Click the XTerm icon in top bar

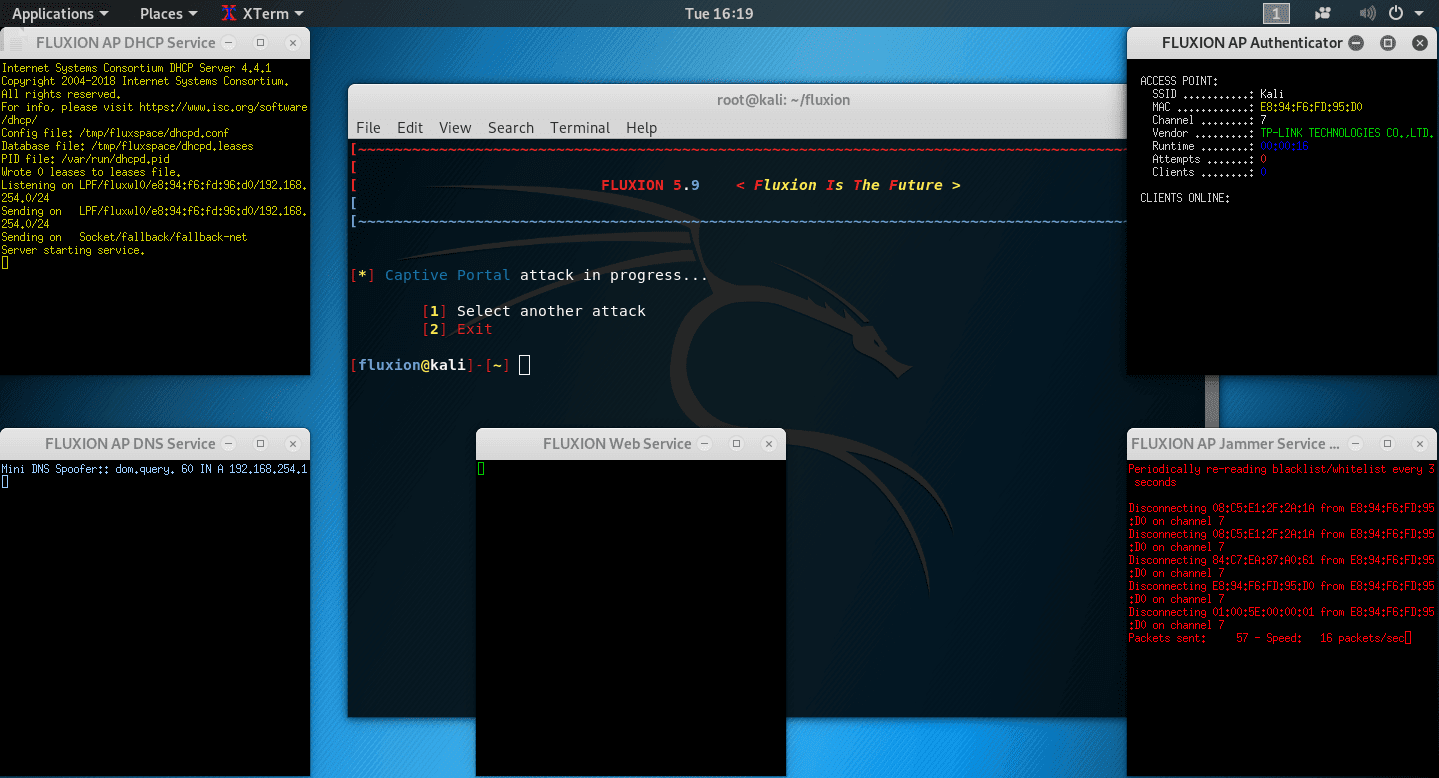229,13
